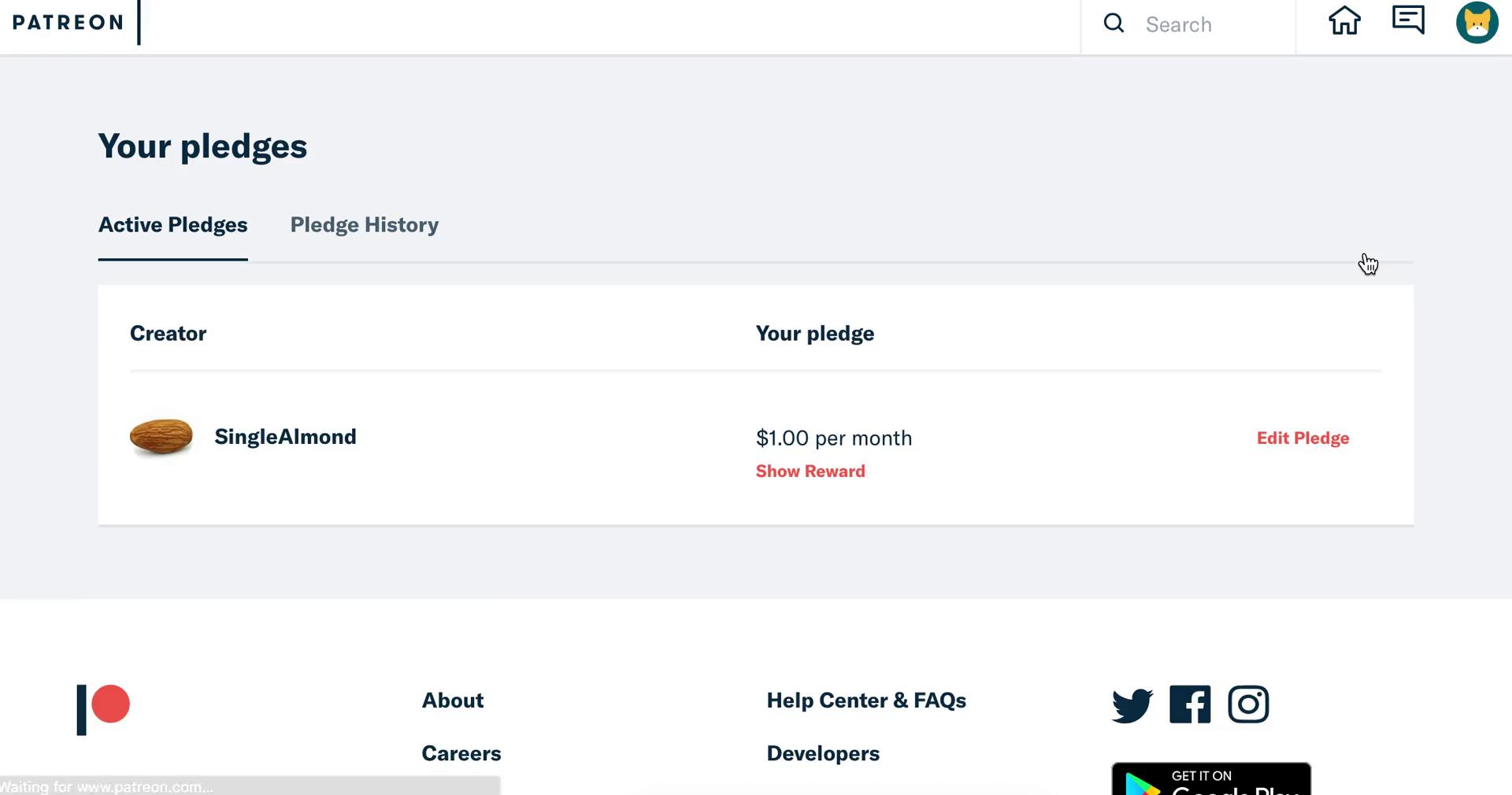1512x795 pixels.
Task: Expand Show Reward for SingleAlmond pledge
Action: (810, 471)
